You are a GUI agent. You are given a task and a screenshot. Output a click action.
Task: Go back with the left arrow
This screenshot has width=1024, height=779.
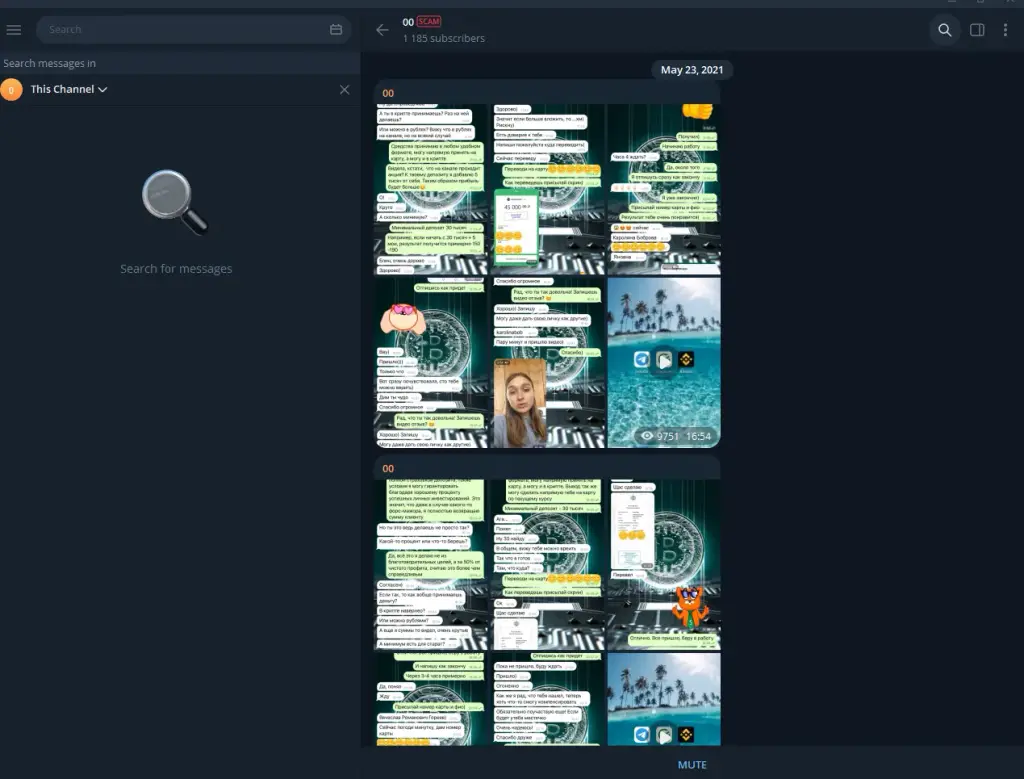pyautogui.click(x=382, y=30)
